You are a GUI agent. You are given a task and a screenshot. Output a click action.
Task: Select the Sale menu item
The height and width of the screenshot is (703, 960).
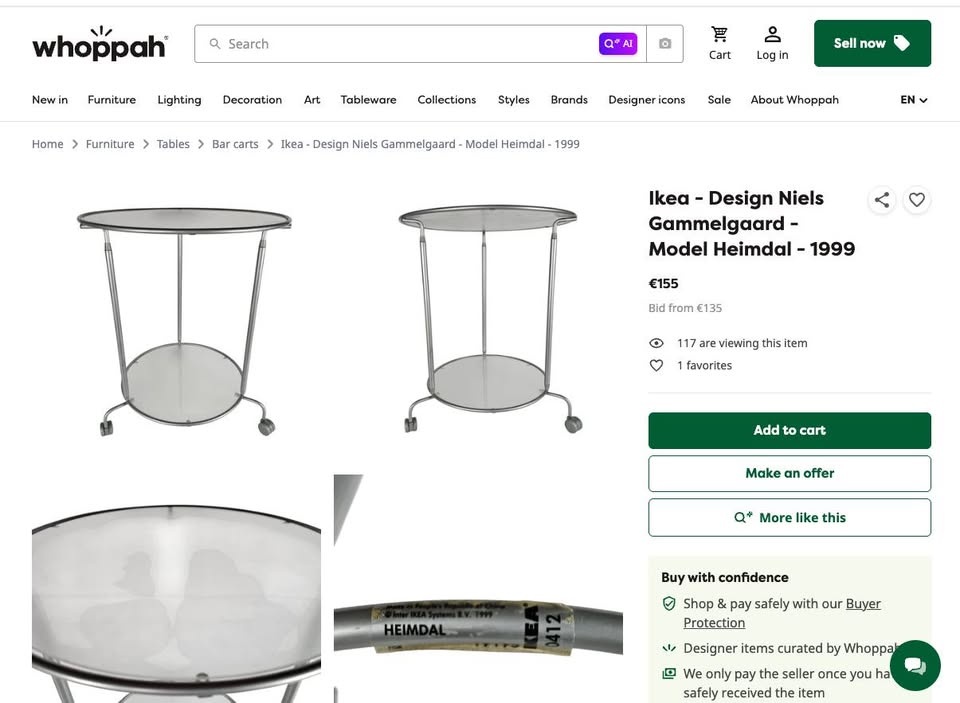[719, 99]
